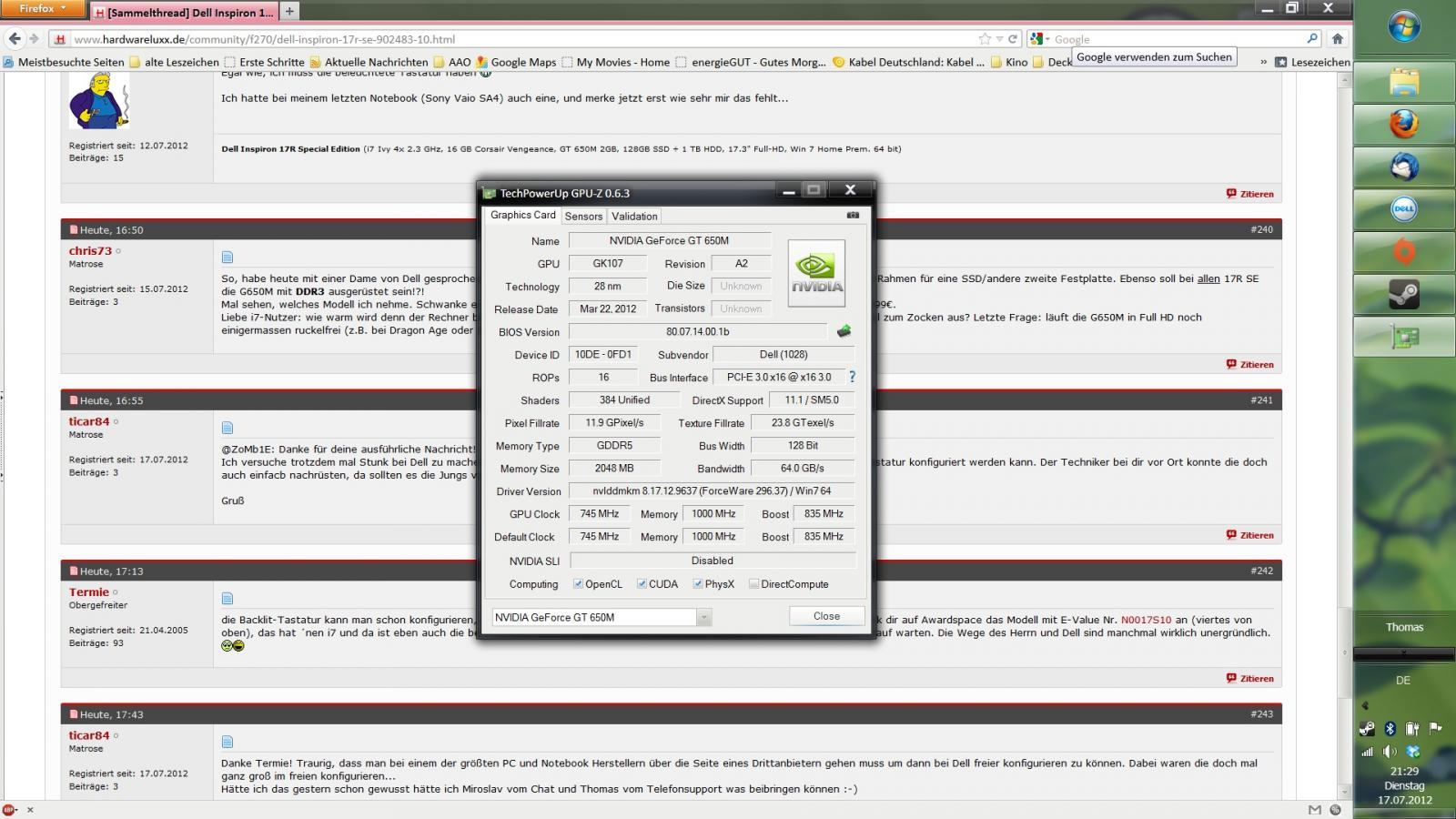The image size is (1456, 819).
Task: Open the address bar history dropdown arrow
Action: coord(999,39)
